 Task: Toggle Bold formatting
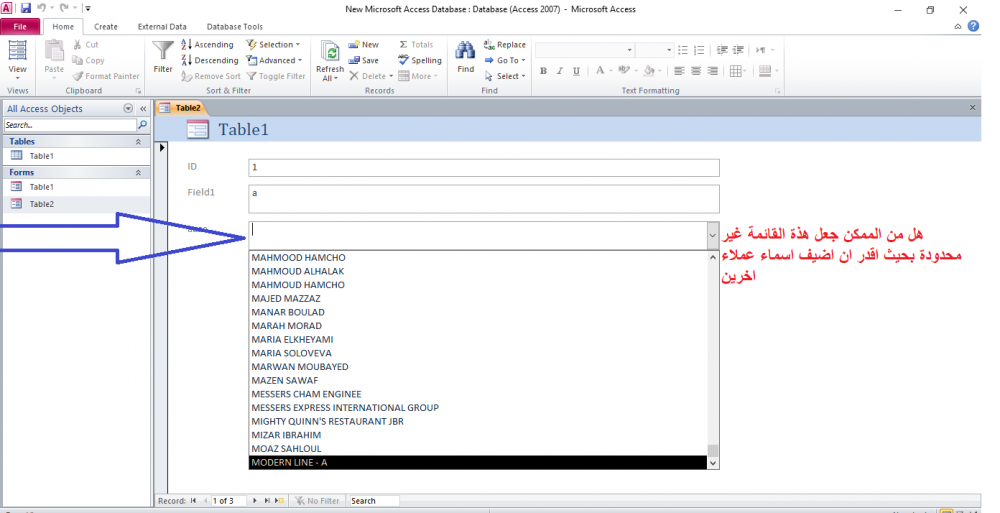pos(543,71)
